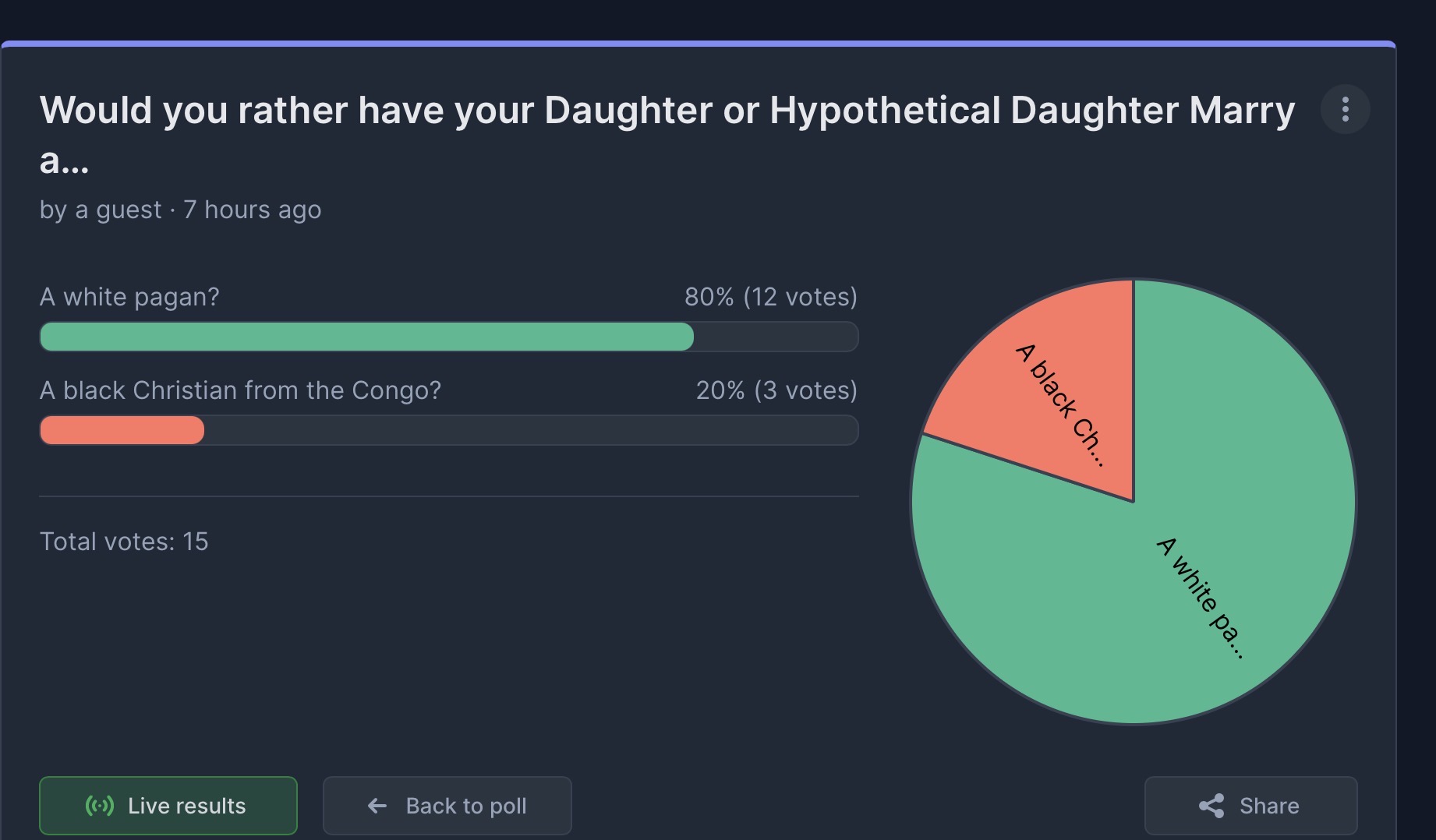Screen dimensions: 1436x840
Task: Click the 'Total votes: 15' text
Action: click(x=124, y=542)
